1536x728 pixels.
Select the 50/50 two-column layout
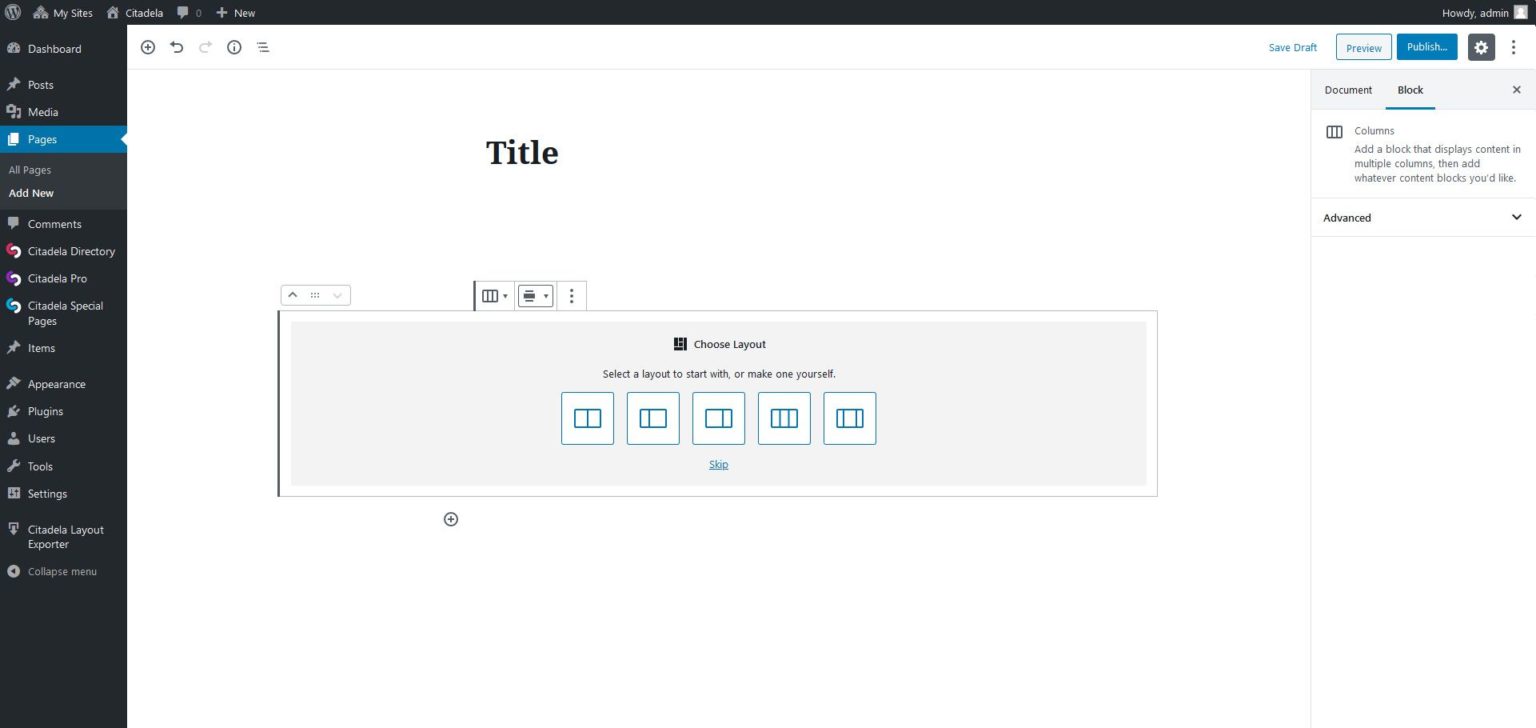[x=586, y=418]
